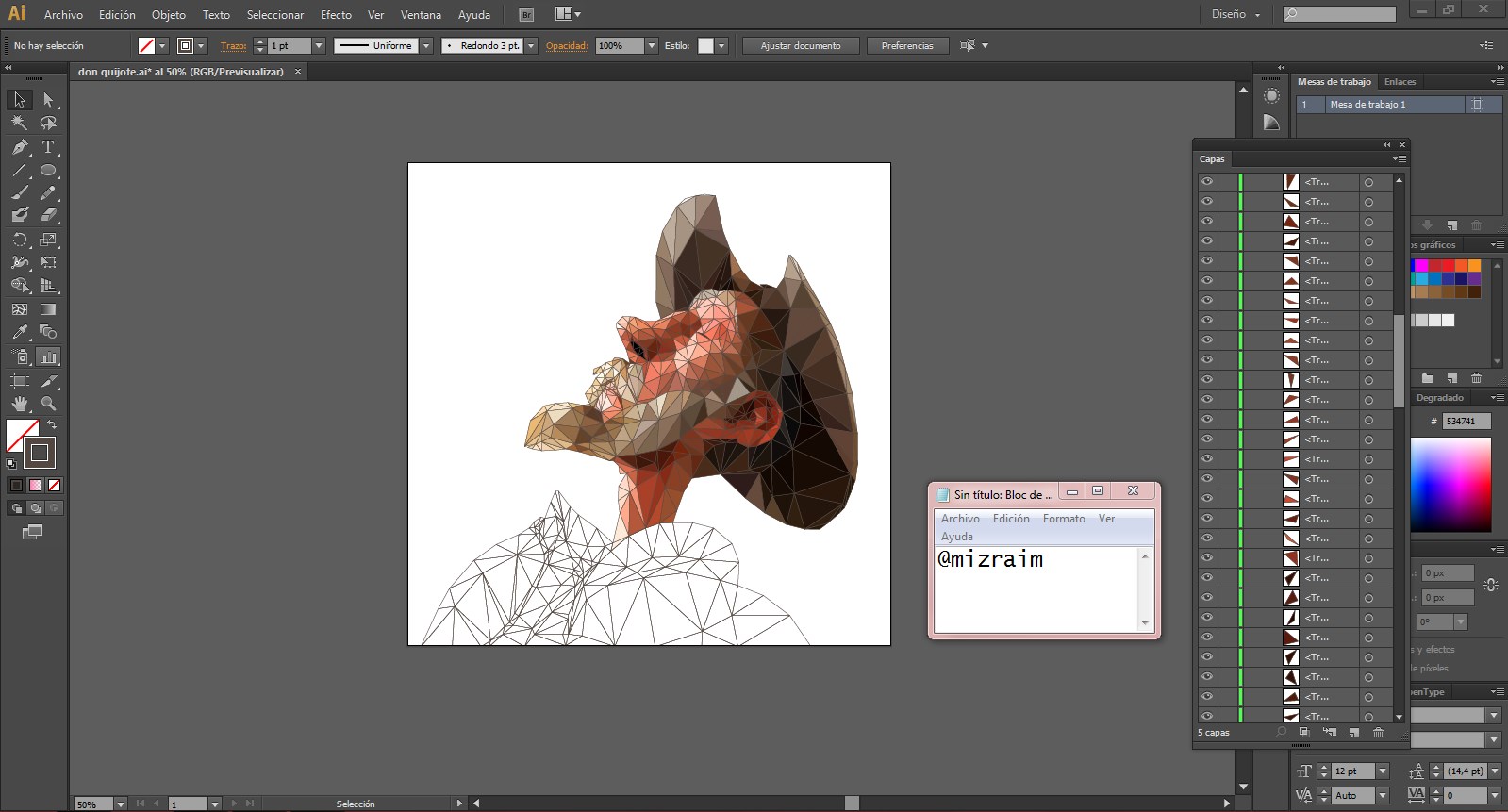Image resolution: width=1508 pixels, height=812 pixels.
Task: Pick the Scale tool
Action: click(x=48, y=240)
